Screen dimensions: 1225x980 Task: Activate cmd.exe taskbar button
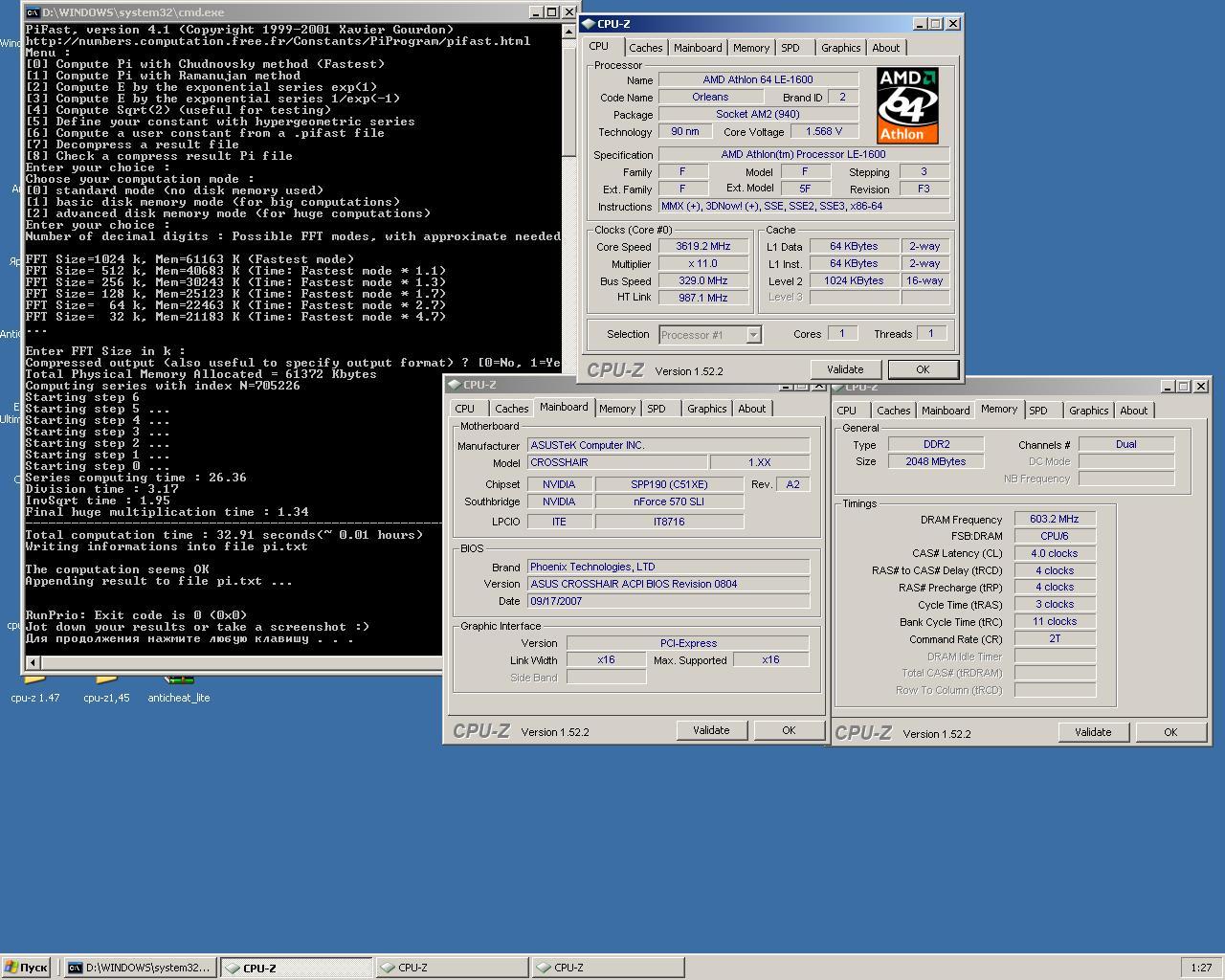pyautogui.click(x=140, y=968)
